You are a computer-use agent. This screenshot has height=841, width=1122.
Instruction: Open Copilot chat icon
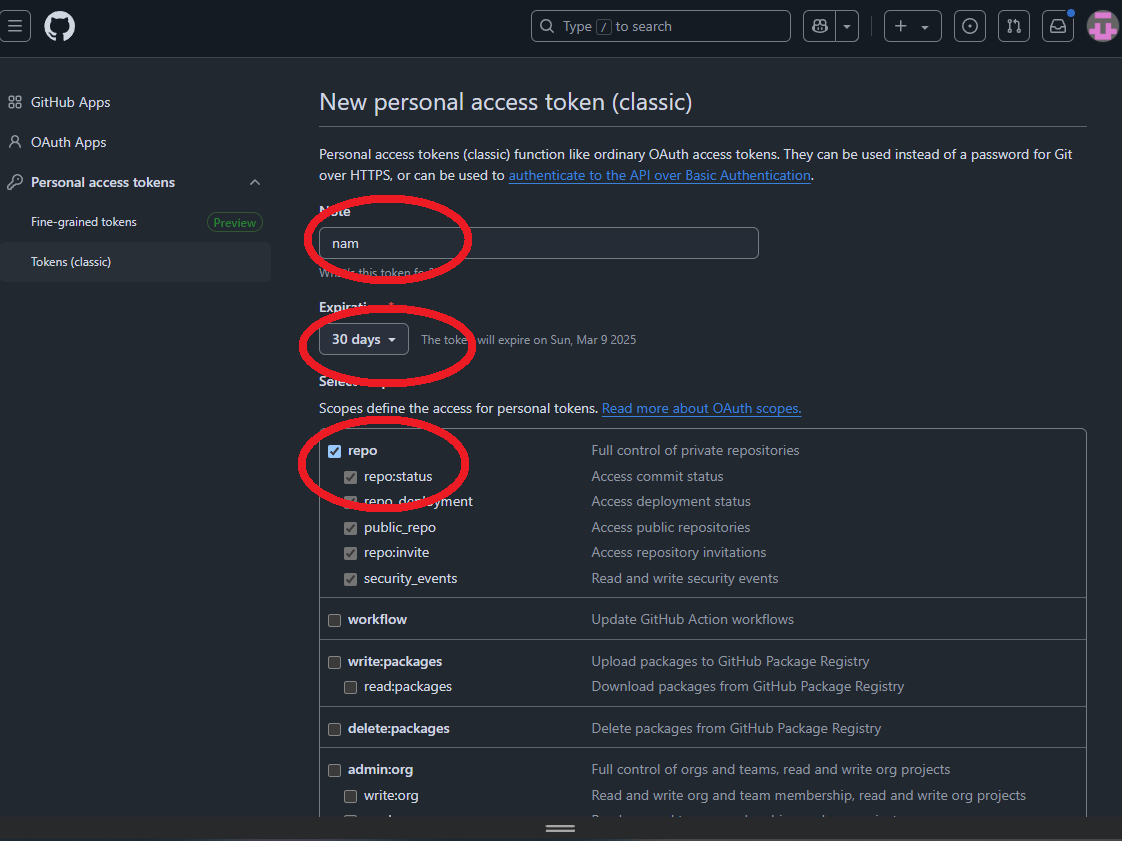[820, 26]
